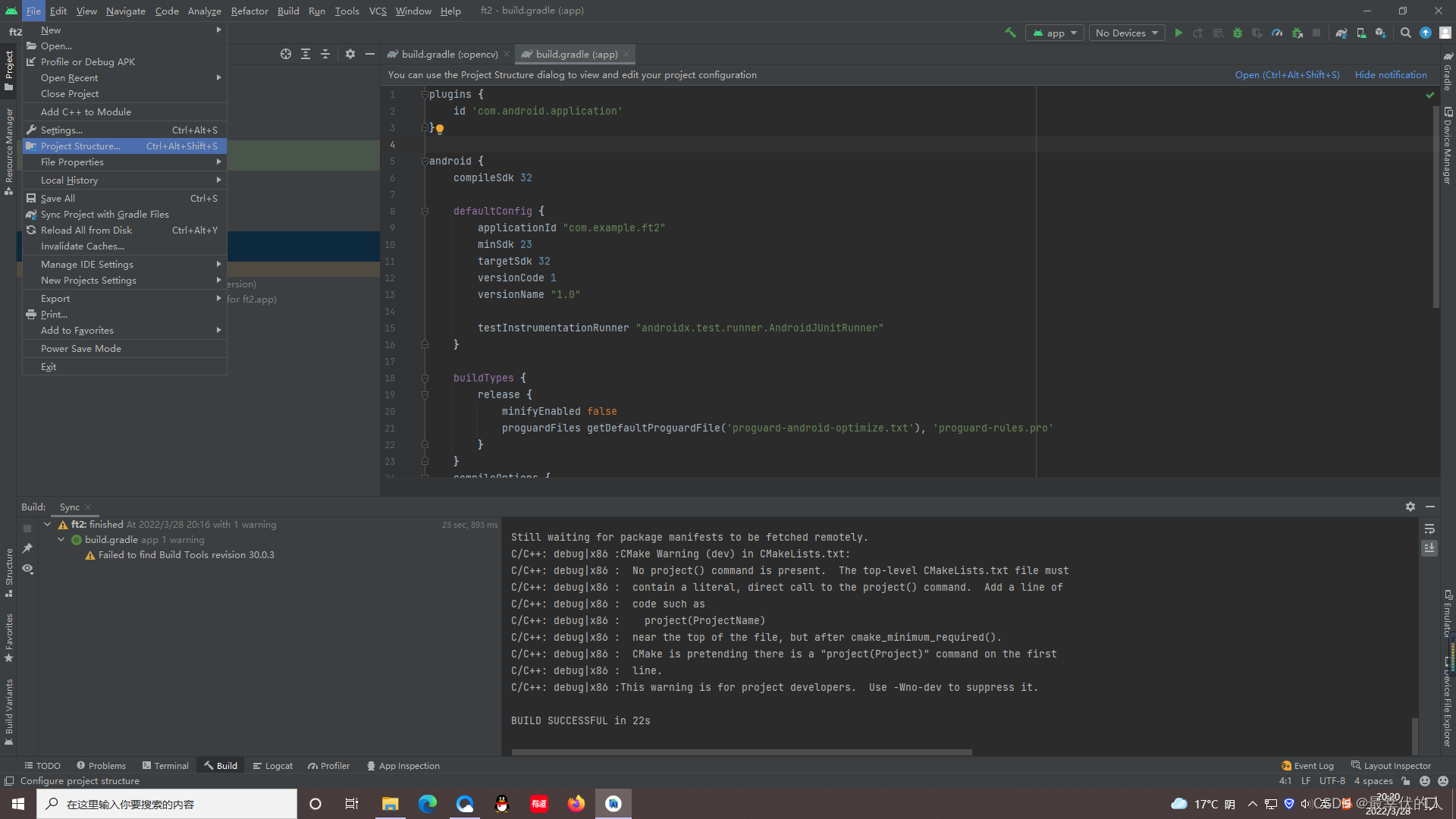The height and width of the screenshot is (819, 1456).
Task: Open Build panel settings gear icon
Action: click(1410, 507)
